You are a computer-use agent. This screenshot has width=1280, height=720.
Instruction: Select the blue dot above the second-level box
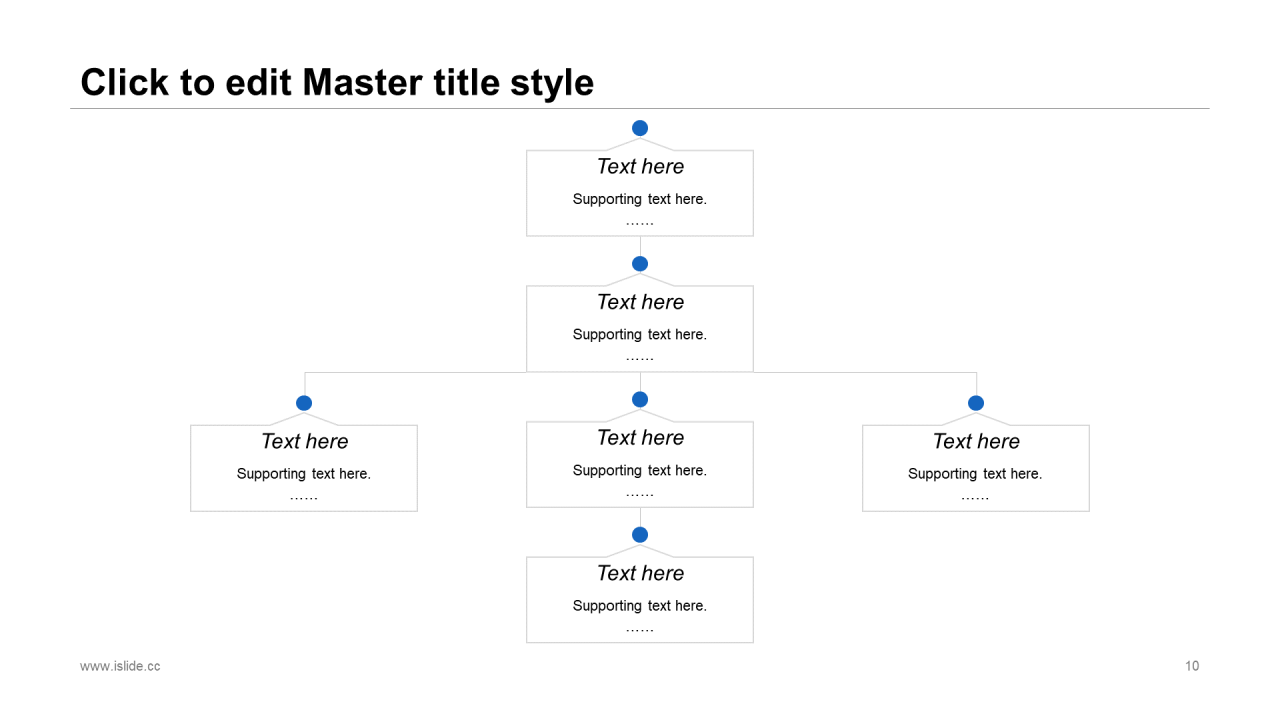tap(640, 264)
